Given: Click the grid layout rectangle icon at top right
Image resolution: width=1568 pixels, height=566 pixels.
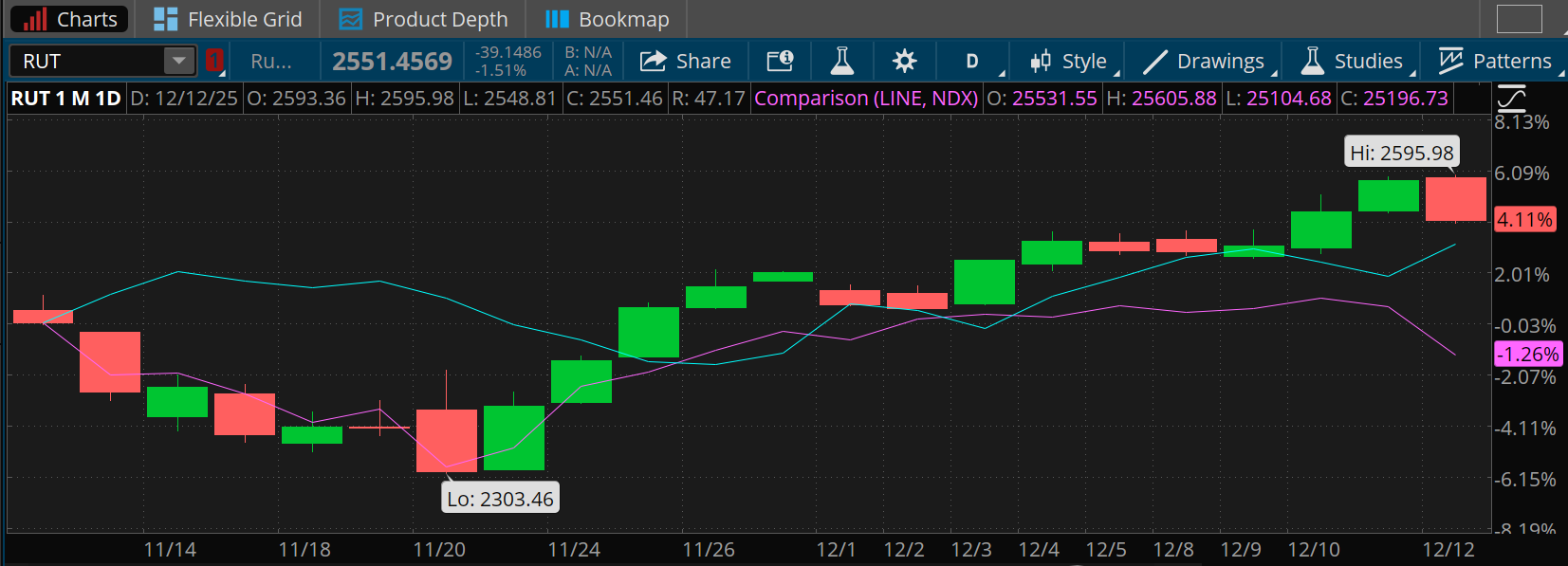Looking at the screenshot, I should pyautogui.click(x=1520, y=19).
